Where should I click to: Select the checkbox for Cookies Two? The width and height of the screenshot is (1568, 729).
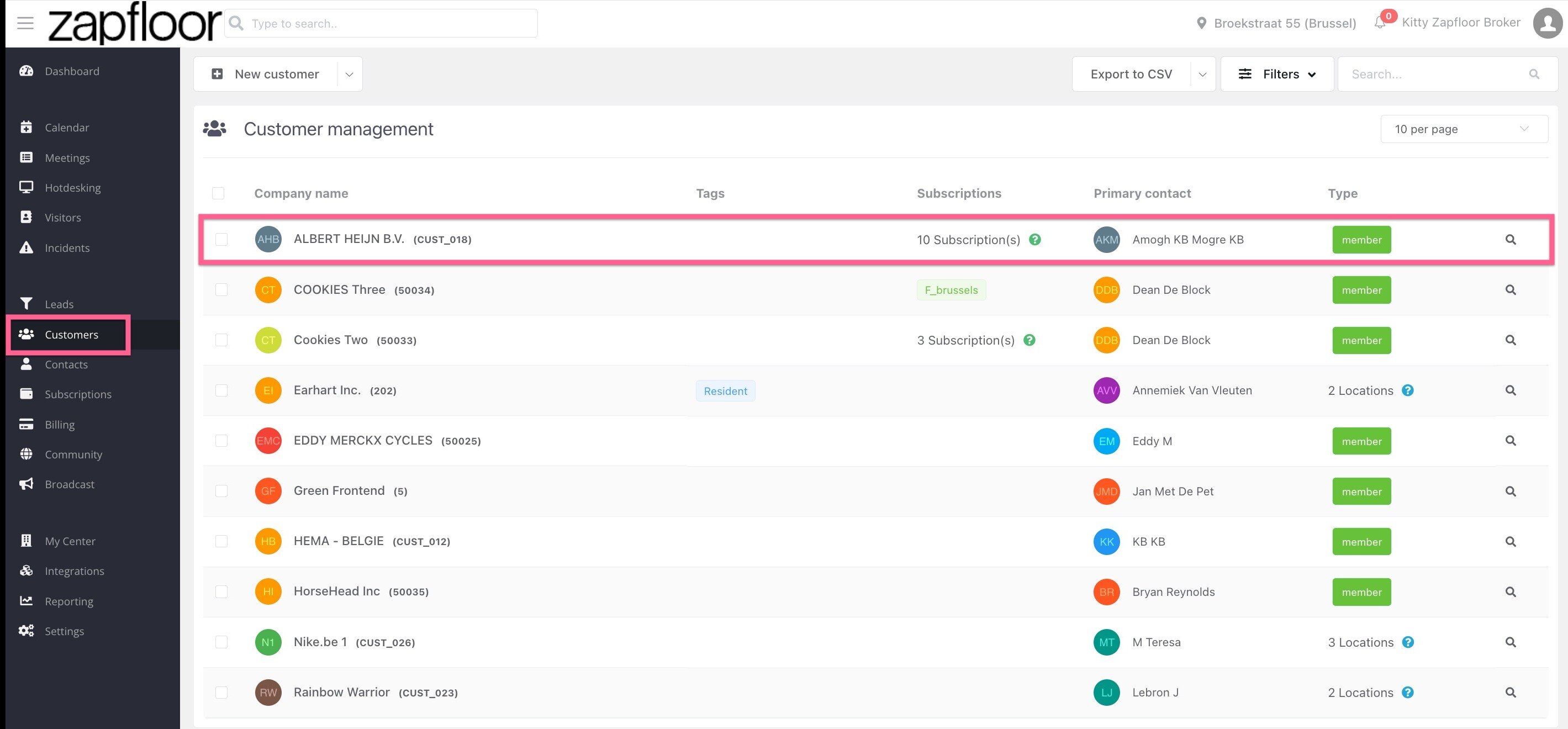coord(221,340)
